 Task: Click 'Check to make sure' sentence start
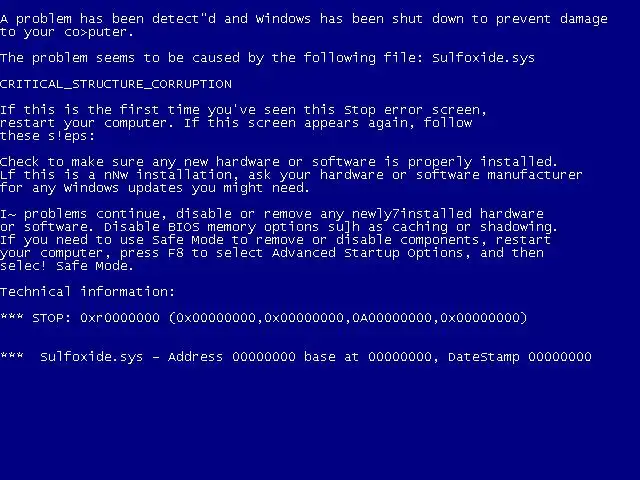coord(71,162)
